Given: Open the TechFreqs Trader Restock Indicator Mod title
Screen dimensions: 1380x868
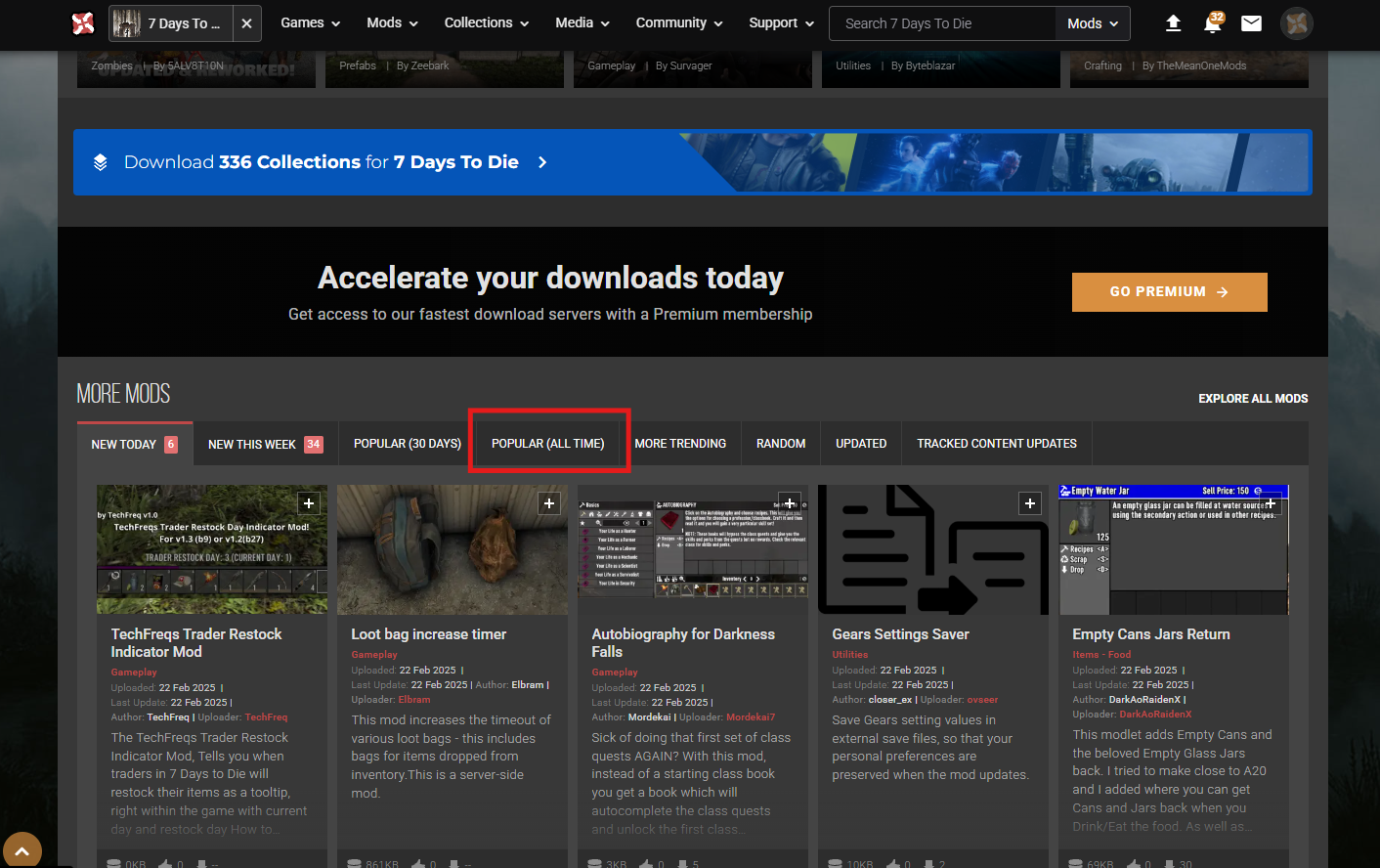Looking at the screenshot, I should point(196,643).
